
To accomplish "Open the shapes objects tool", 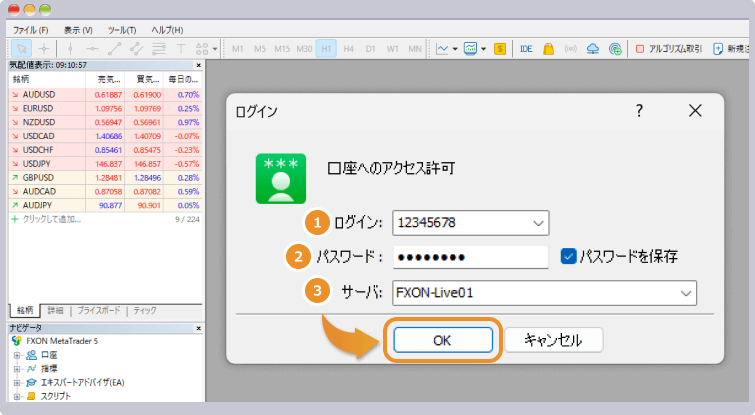I will click(202, 49).
